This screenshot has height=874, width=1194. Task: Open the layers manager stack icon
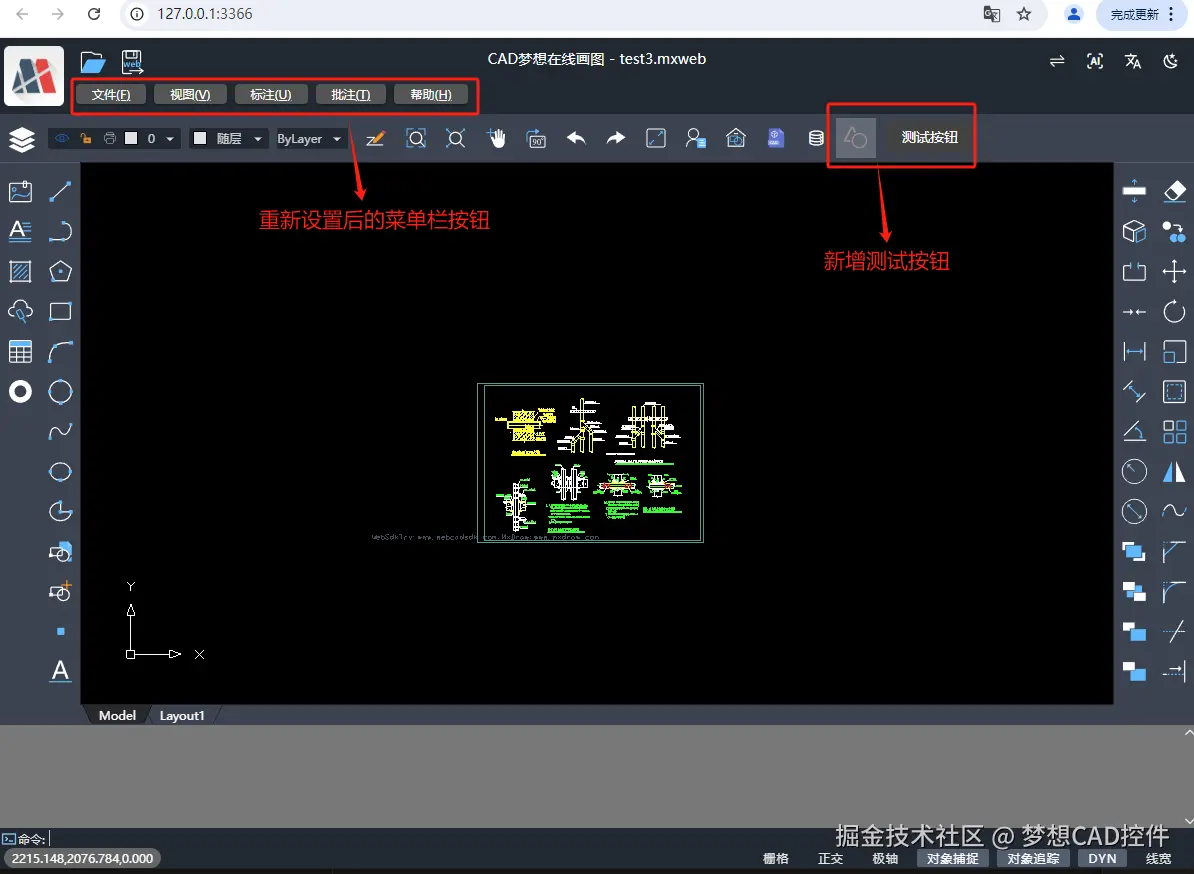[x=21, y=139]
